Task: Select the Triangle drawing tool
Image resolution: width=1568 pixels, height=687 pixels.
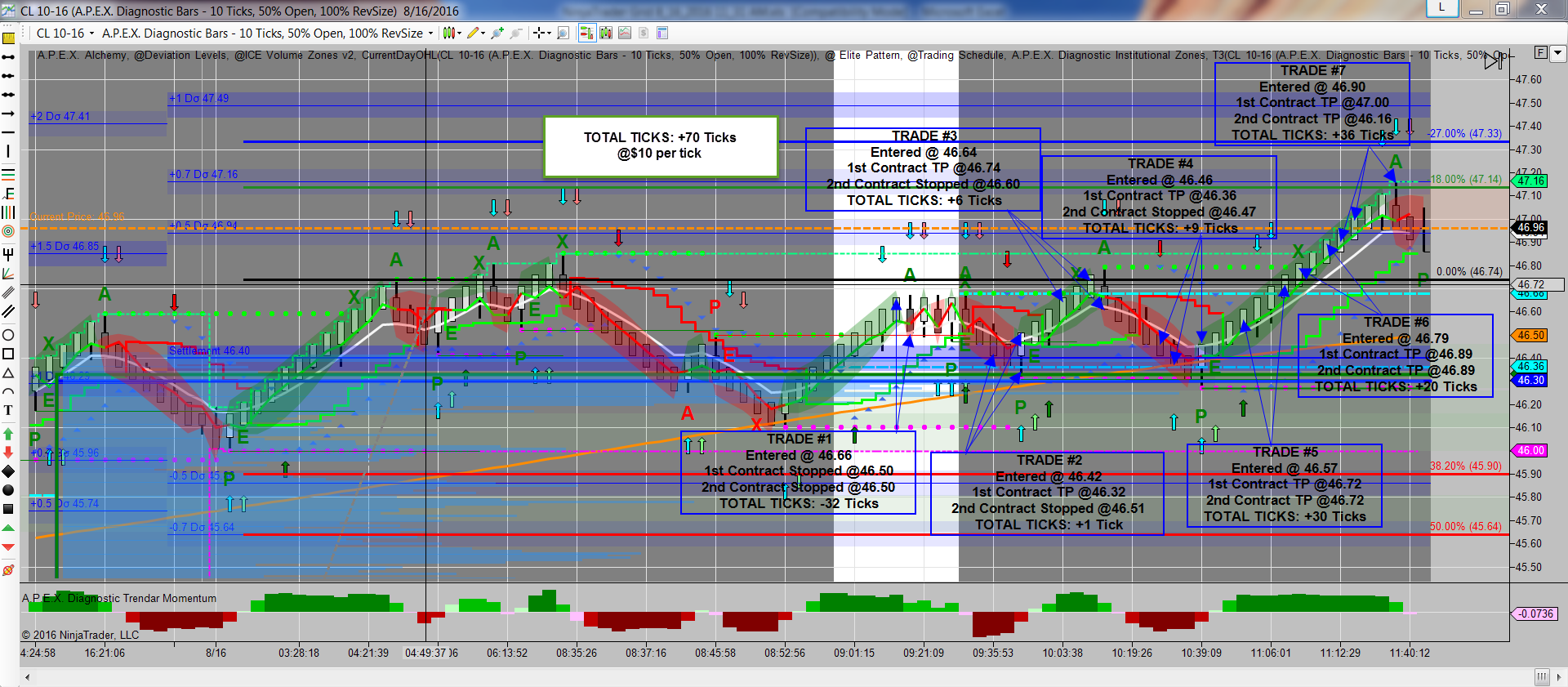Action: tap(8, 372)
